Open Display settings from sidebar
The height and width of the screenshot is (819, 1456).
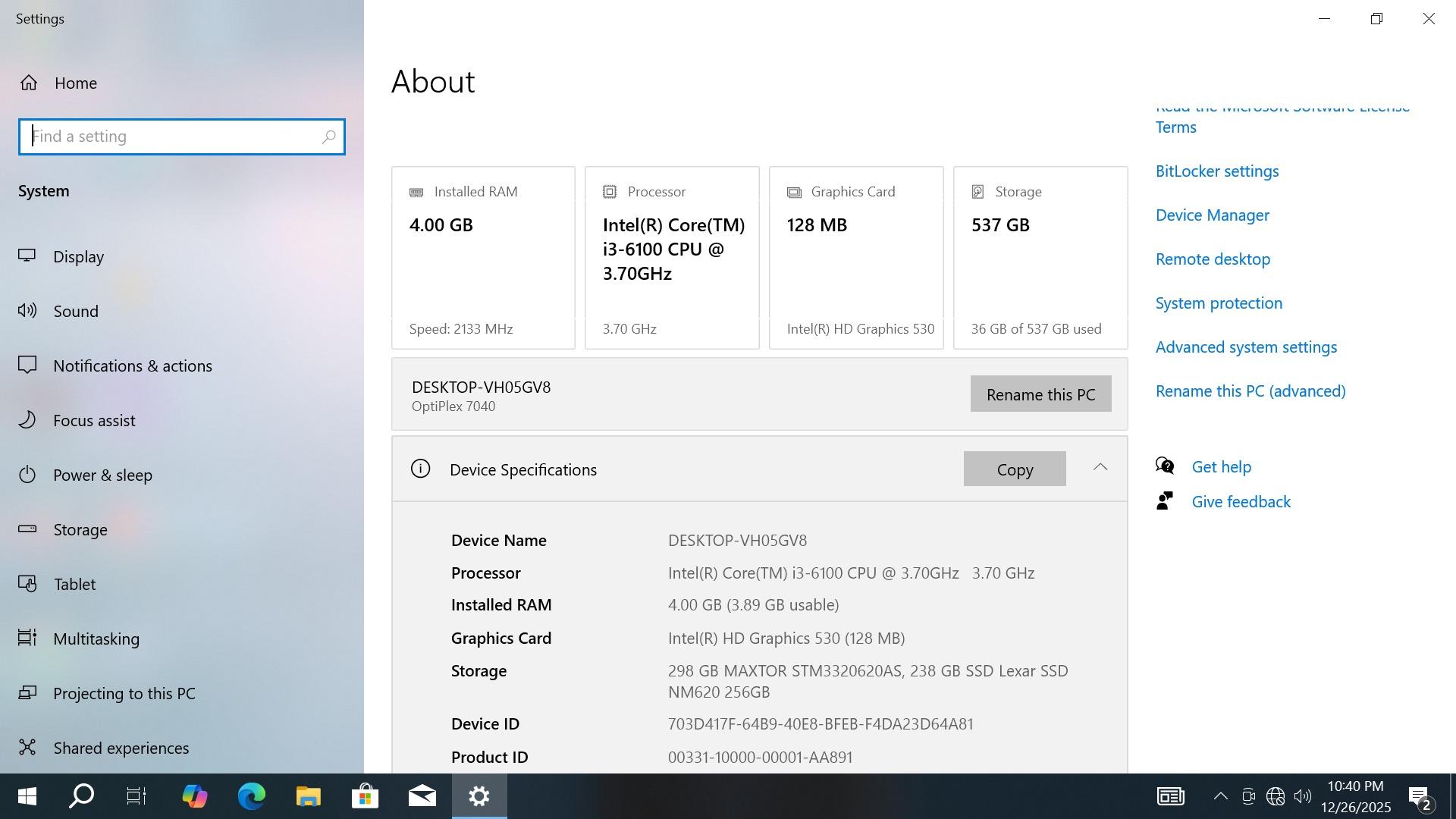(78, 256)
